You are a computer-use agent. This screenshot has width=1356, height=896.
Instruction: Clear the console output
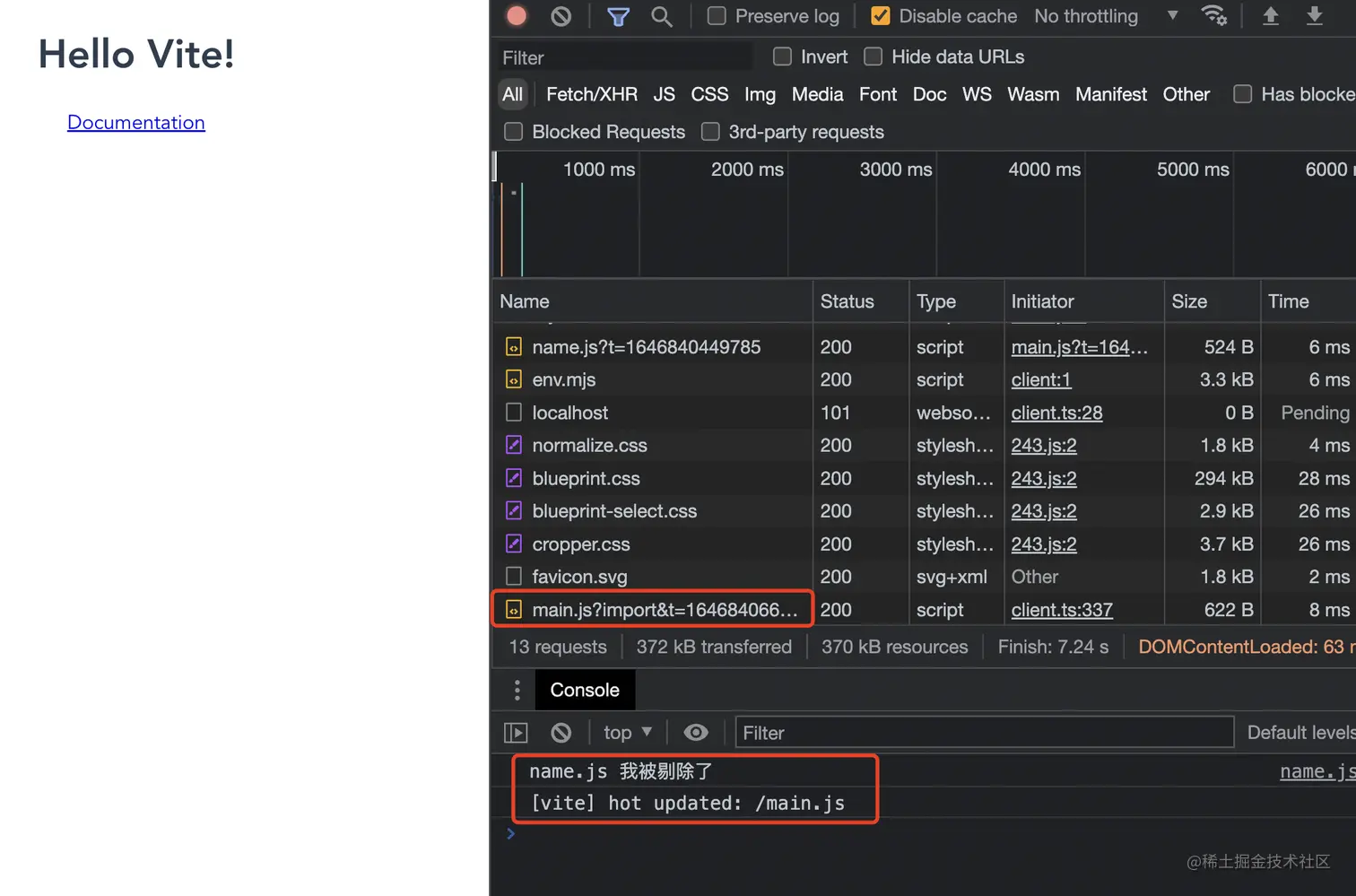click(561, 733)
